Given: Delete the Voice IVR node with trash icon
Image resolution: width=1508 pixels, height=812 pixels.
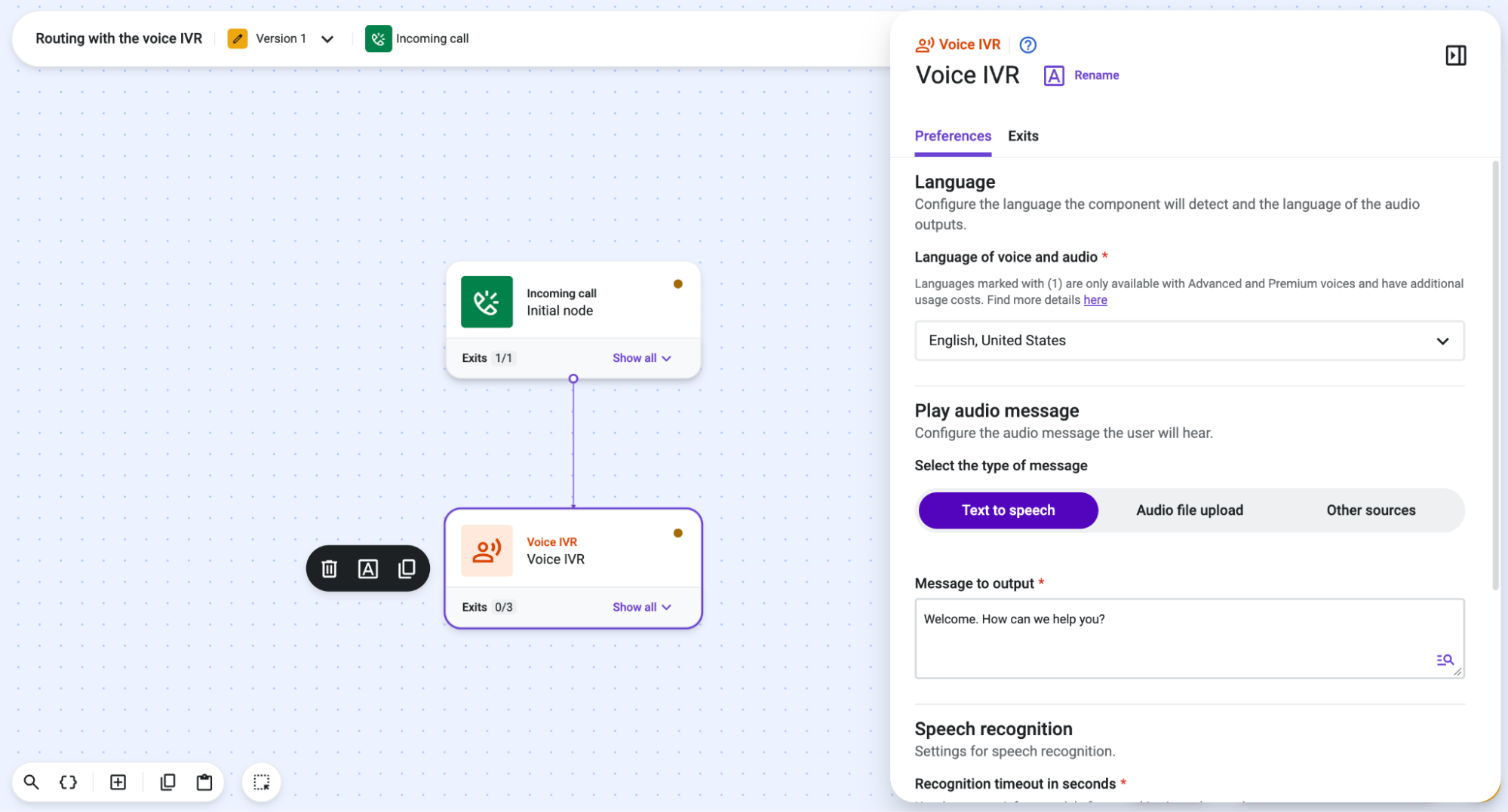Looking at the screenshot, I should tap(329, 568).
